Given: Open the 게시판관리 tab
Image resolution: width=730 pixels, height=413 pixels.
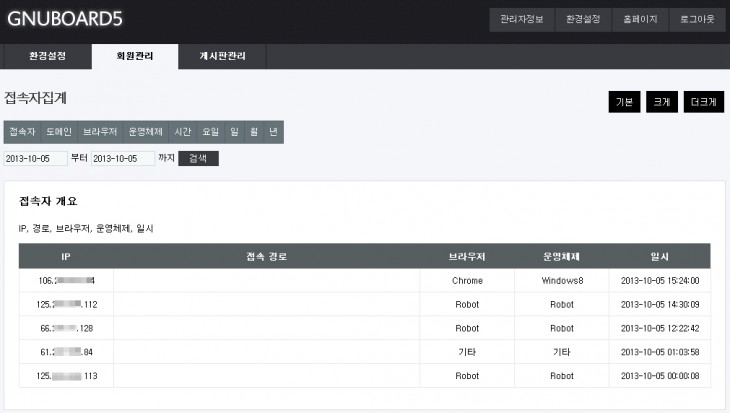Looking at the screenshot, I should click(x=222, y=57).
